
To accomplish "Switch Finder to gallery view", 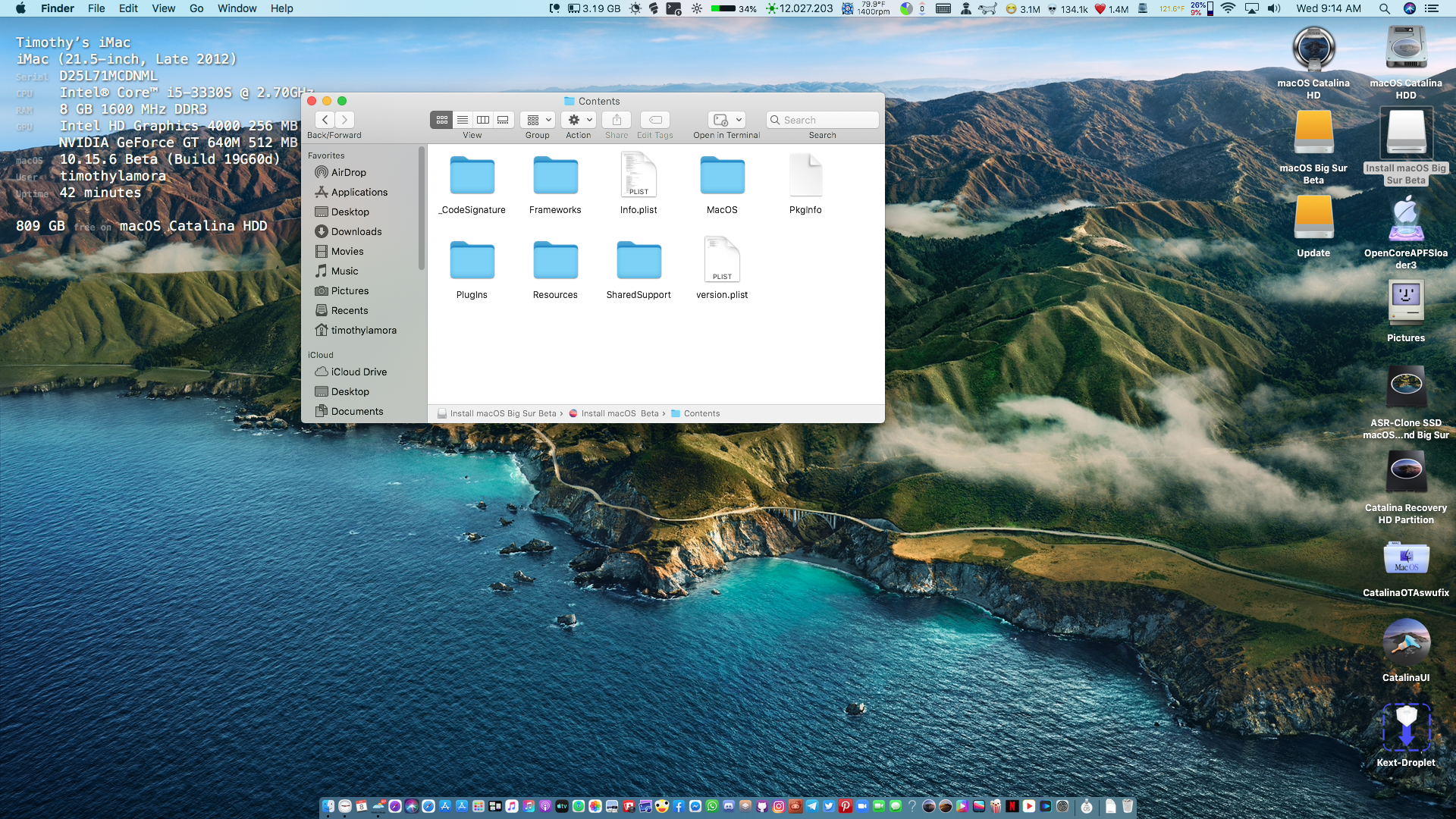I will coord(504,120).
